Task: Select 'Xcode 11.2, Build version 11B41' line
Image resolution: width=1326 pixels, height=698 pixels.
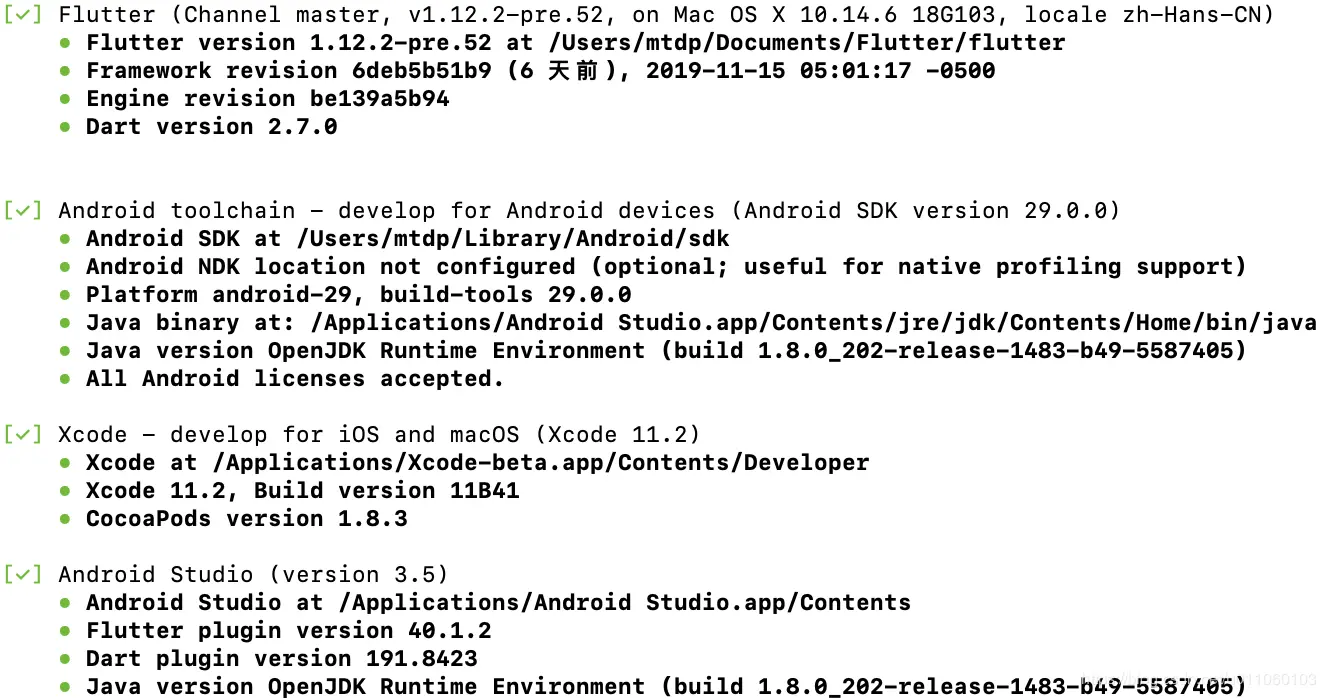Action: (303, 491)
